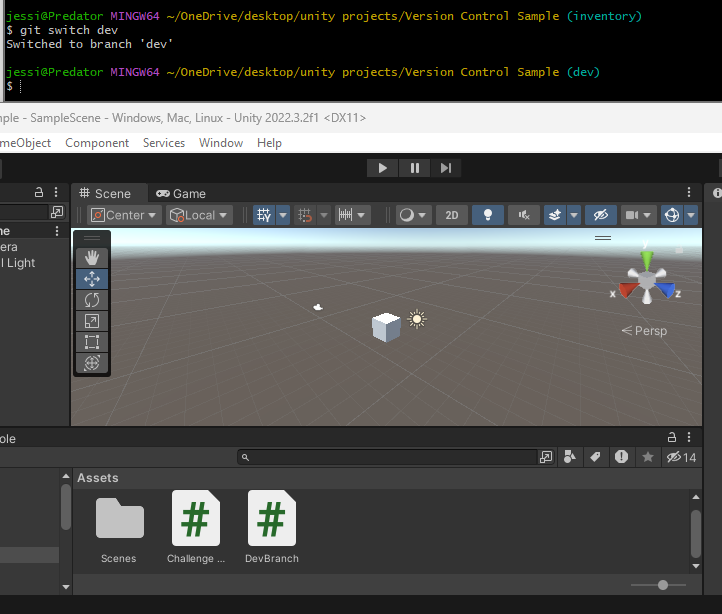Viewport: 722px width, 614px height.
Task: Select Main Camera in Hierarchy
Action: tap(9, 247)
